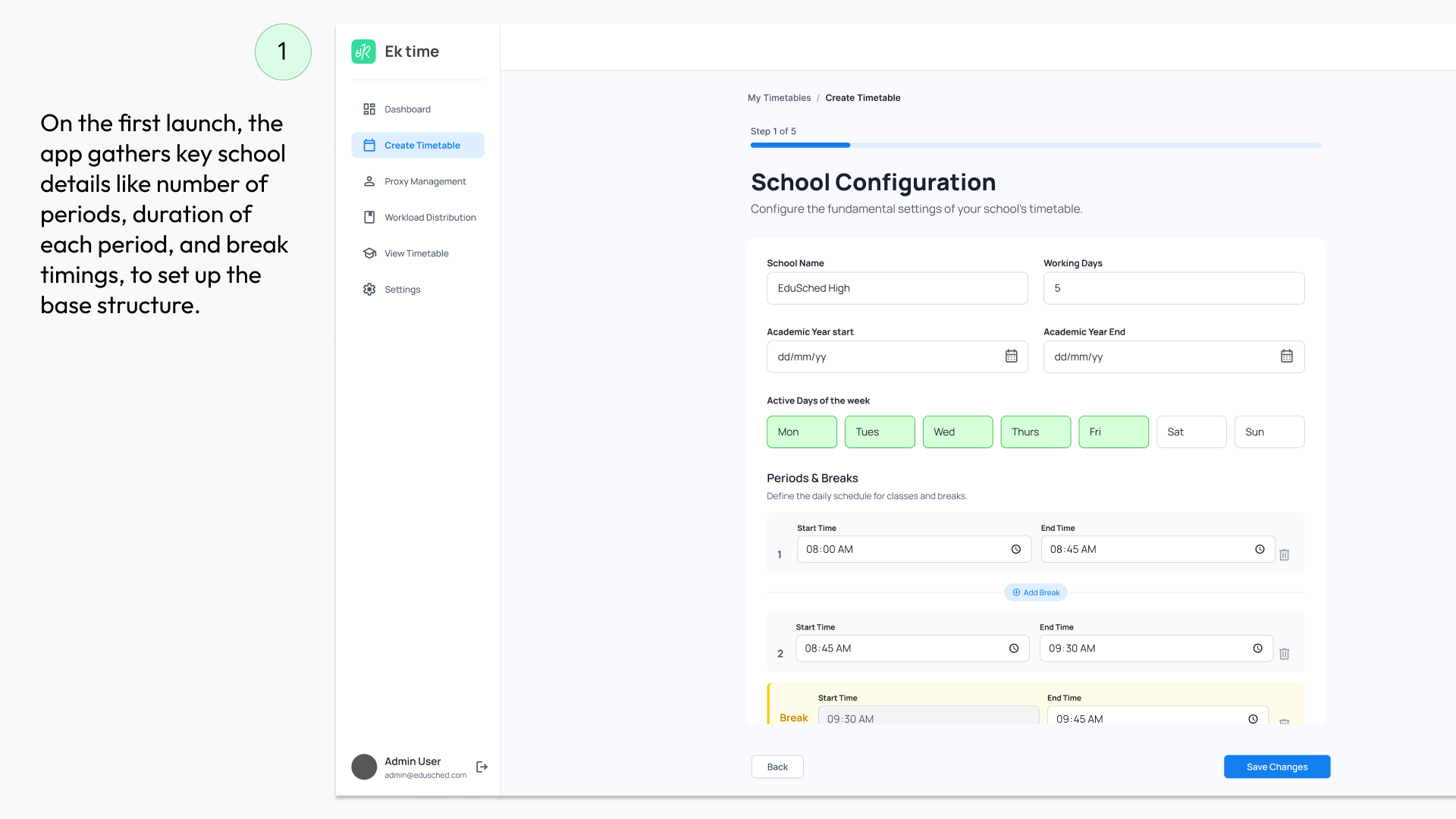The width and height of the screenshot is (1456, 819).
Task: Click clock icon in period 1 Start Time
Action: tap(1016, 550)
